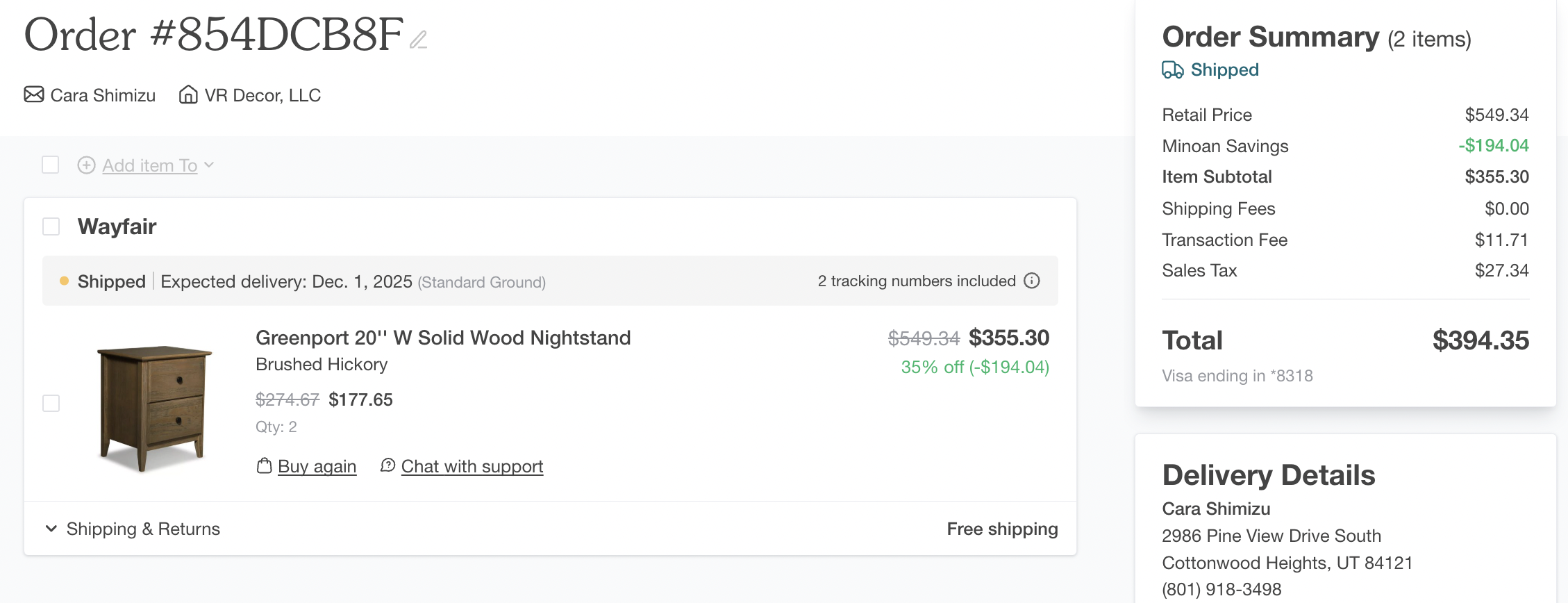The width and height of the screenshot is (1568, 603).
Task: Check the select-all checkbox near Add item
Action: pyautogui.click(x=51, y=165)
